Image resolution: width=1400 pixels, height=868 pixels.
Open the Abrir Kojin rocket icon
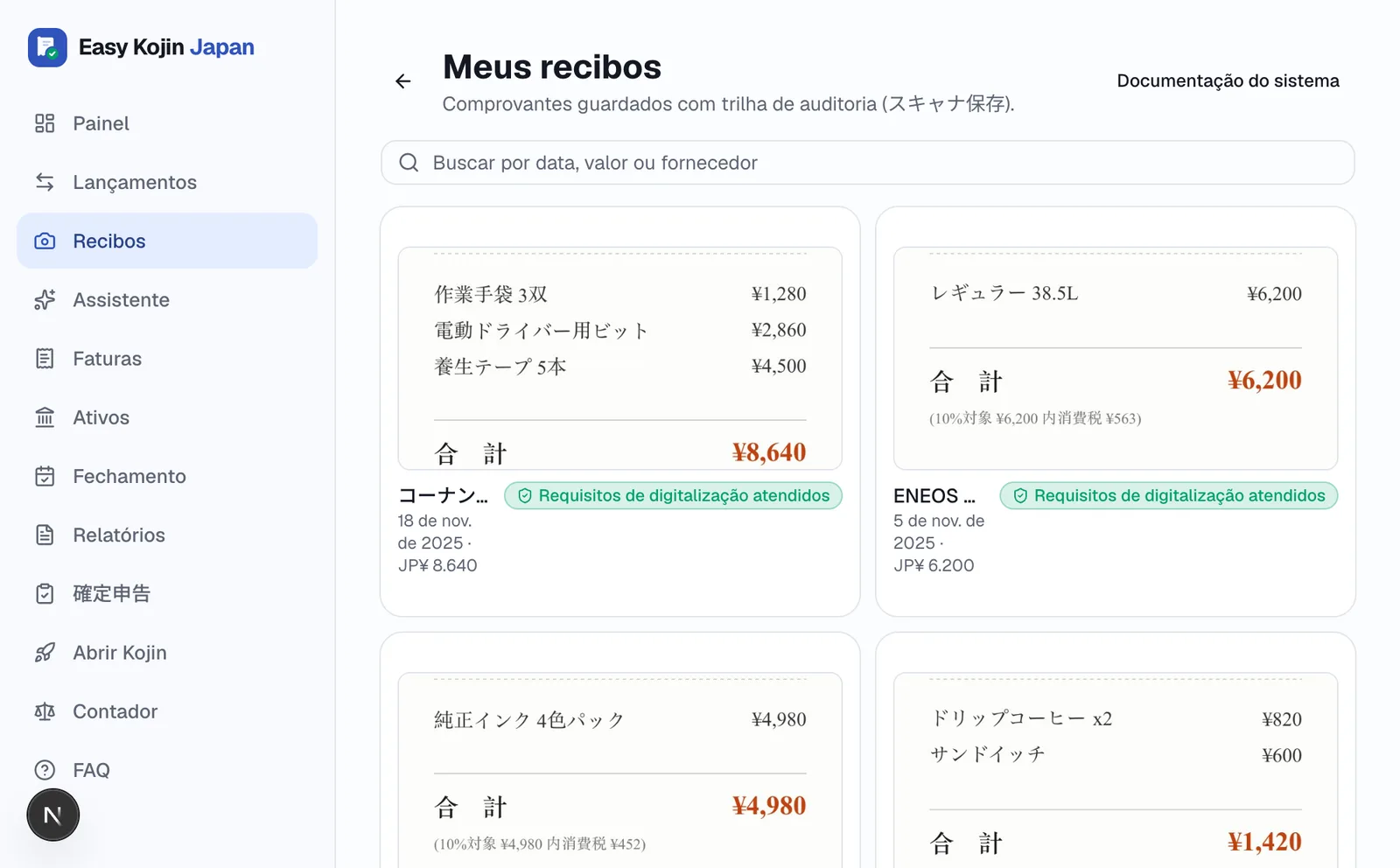point(45,653)
